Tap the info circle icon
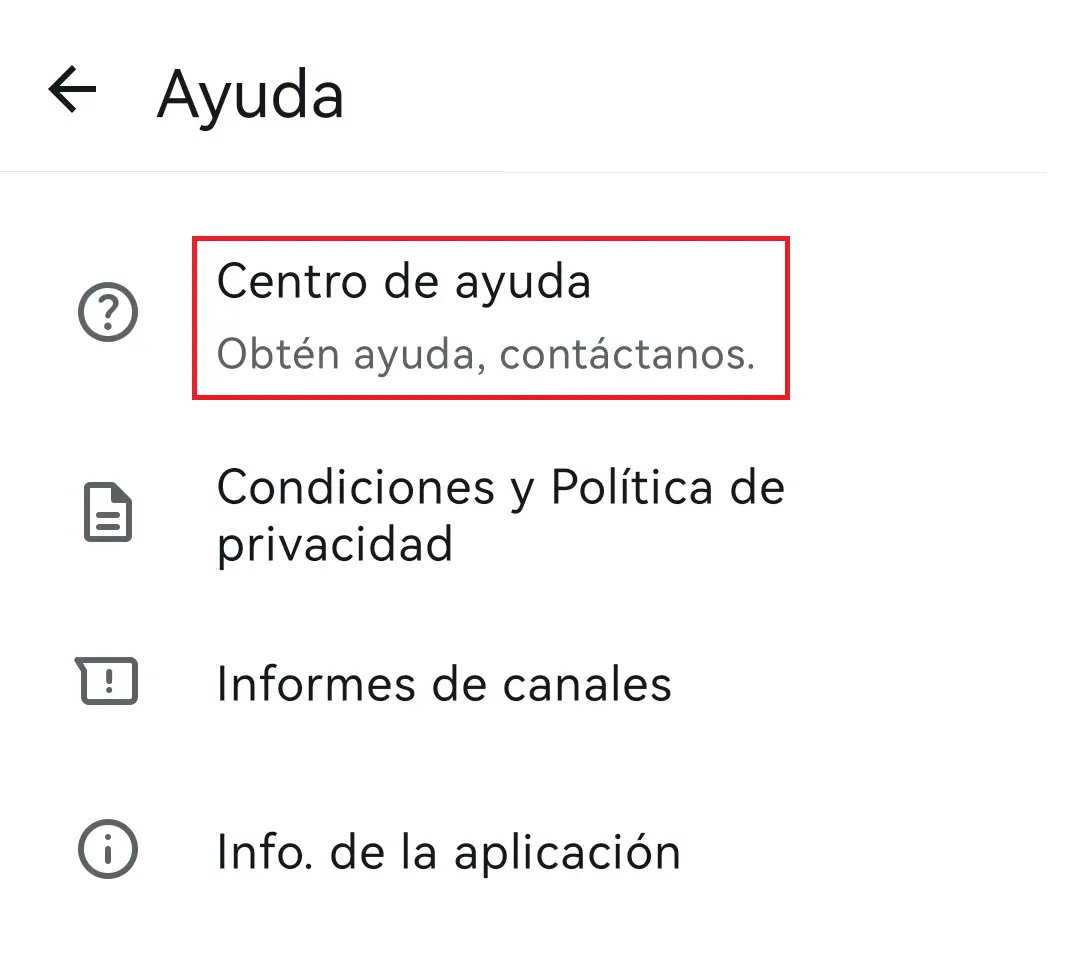1073x961 pixels. pyautogui.click(x=108, y=851)
